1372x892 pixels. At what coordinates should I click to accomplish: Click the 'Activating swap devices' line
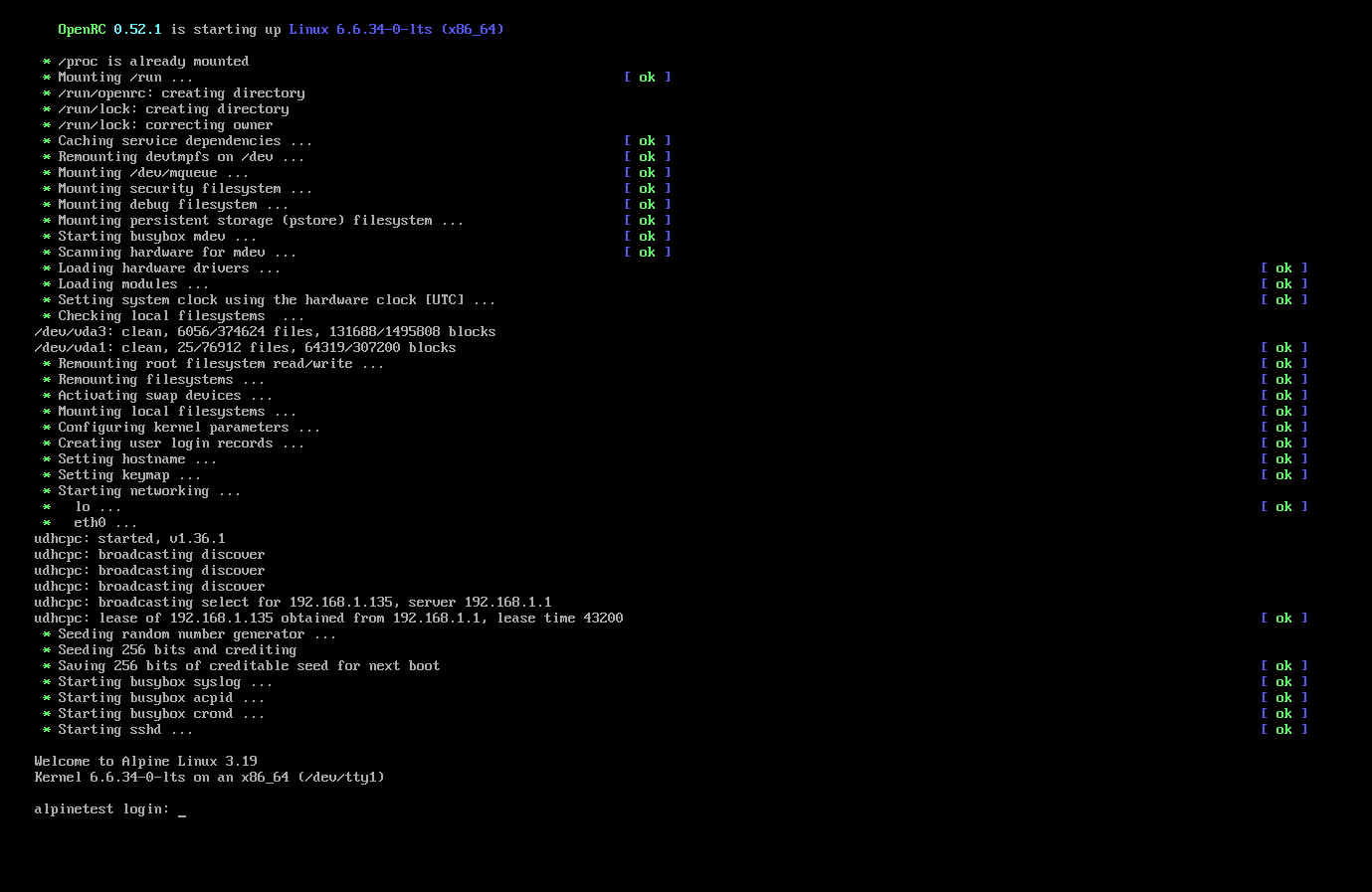(157, 396)
